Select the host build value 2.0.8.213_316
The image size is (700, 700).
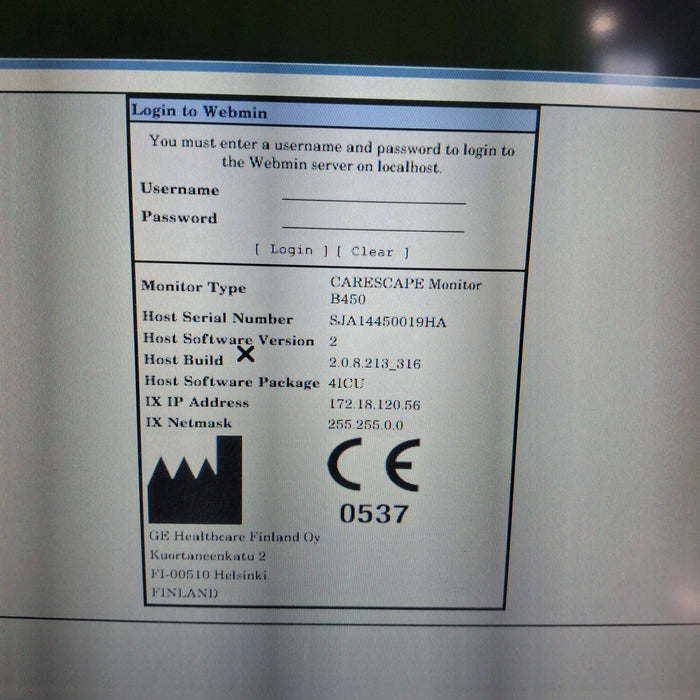375,363
